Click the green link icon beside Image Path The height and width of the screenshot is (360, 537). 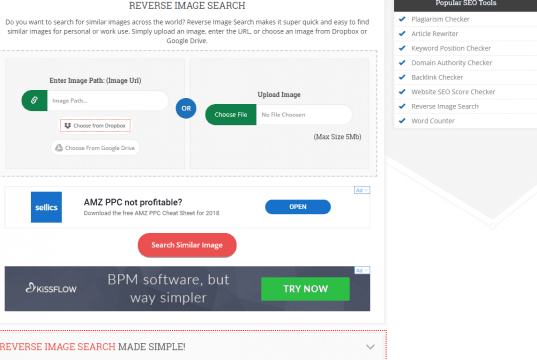(x=34, y=100)
